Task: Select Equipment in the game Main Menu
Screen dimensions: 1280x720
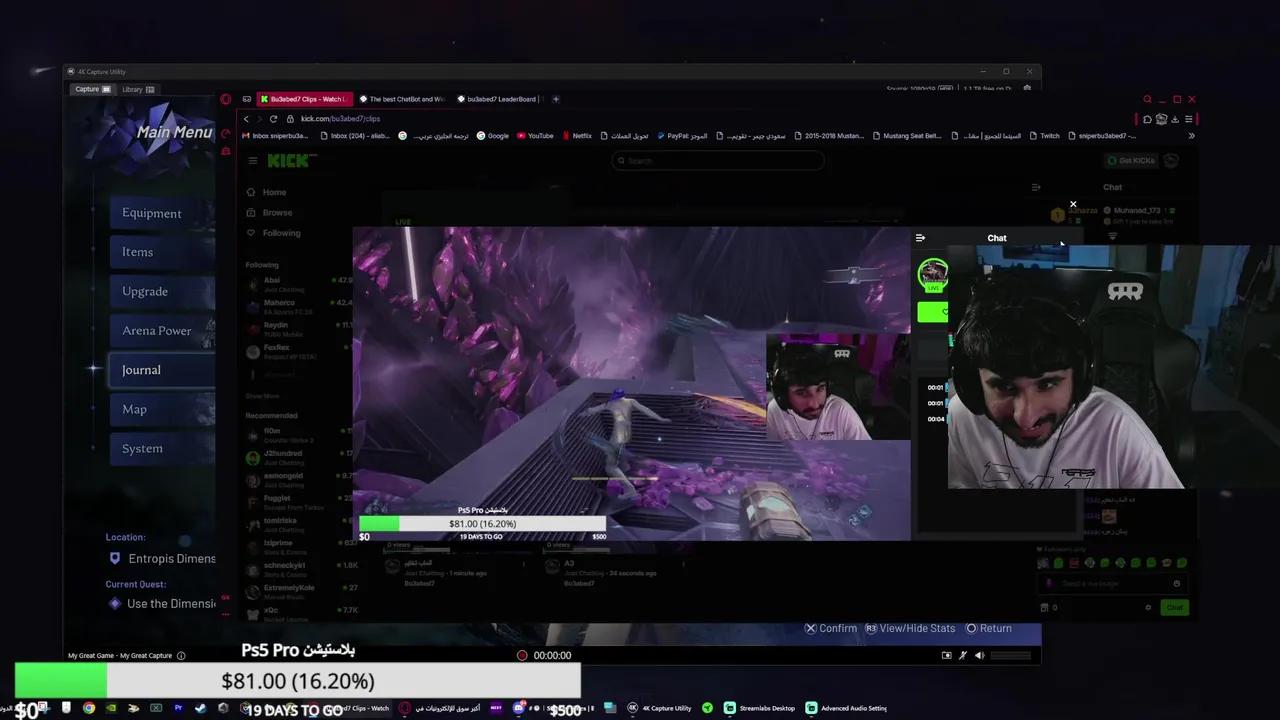Action: [x=162, y=213]
